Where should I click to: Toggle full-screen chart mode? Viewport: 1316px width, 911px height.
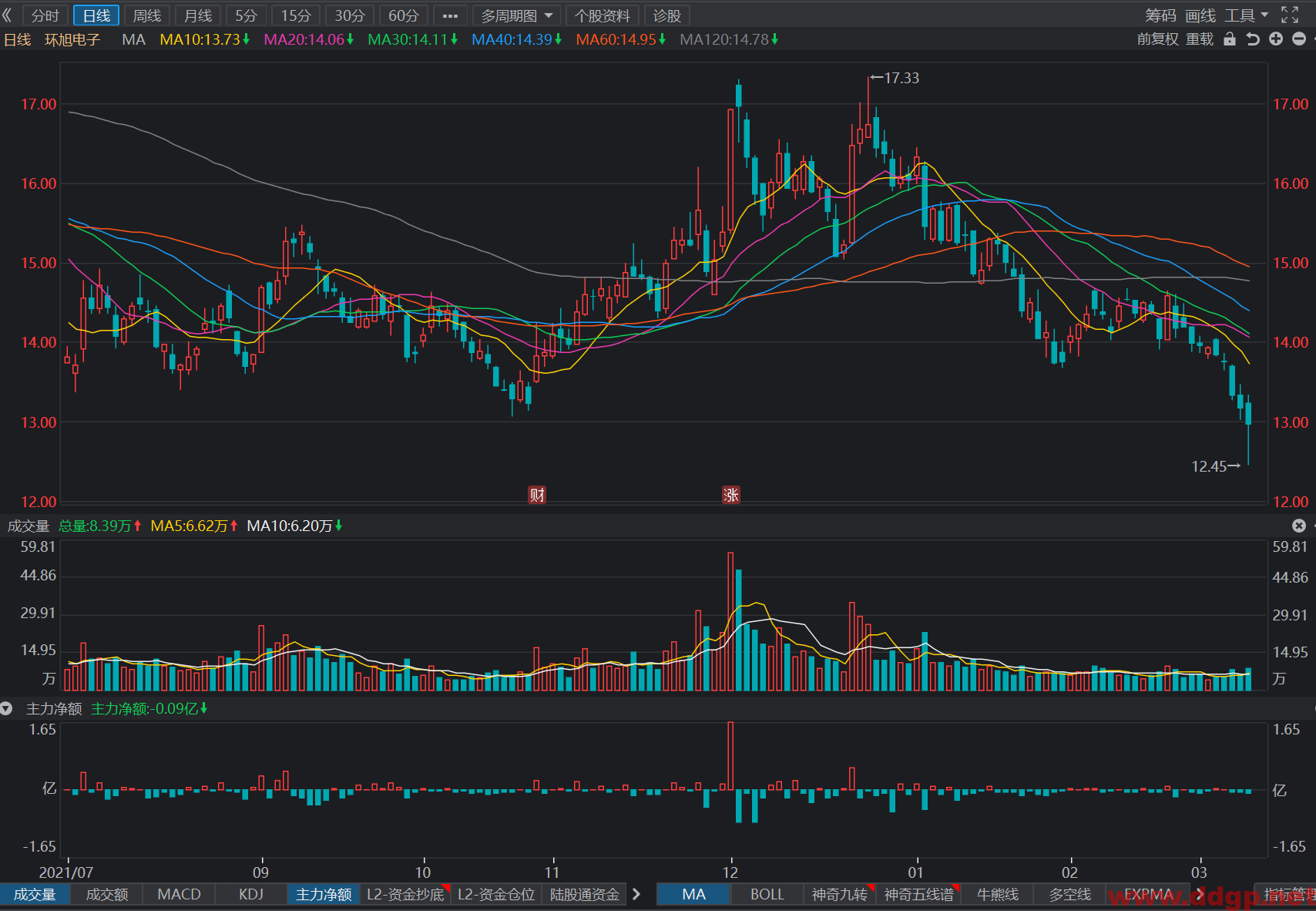pyautogui.click(x=1290, y=15)
